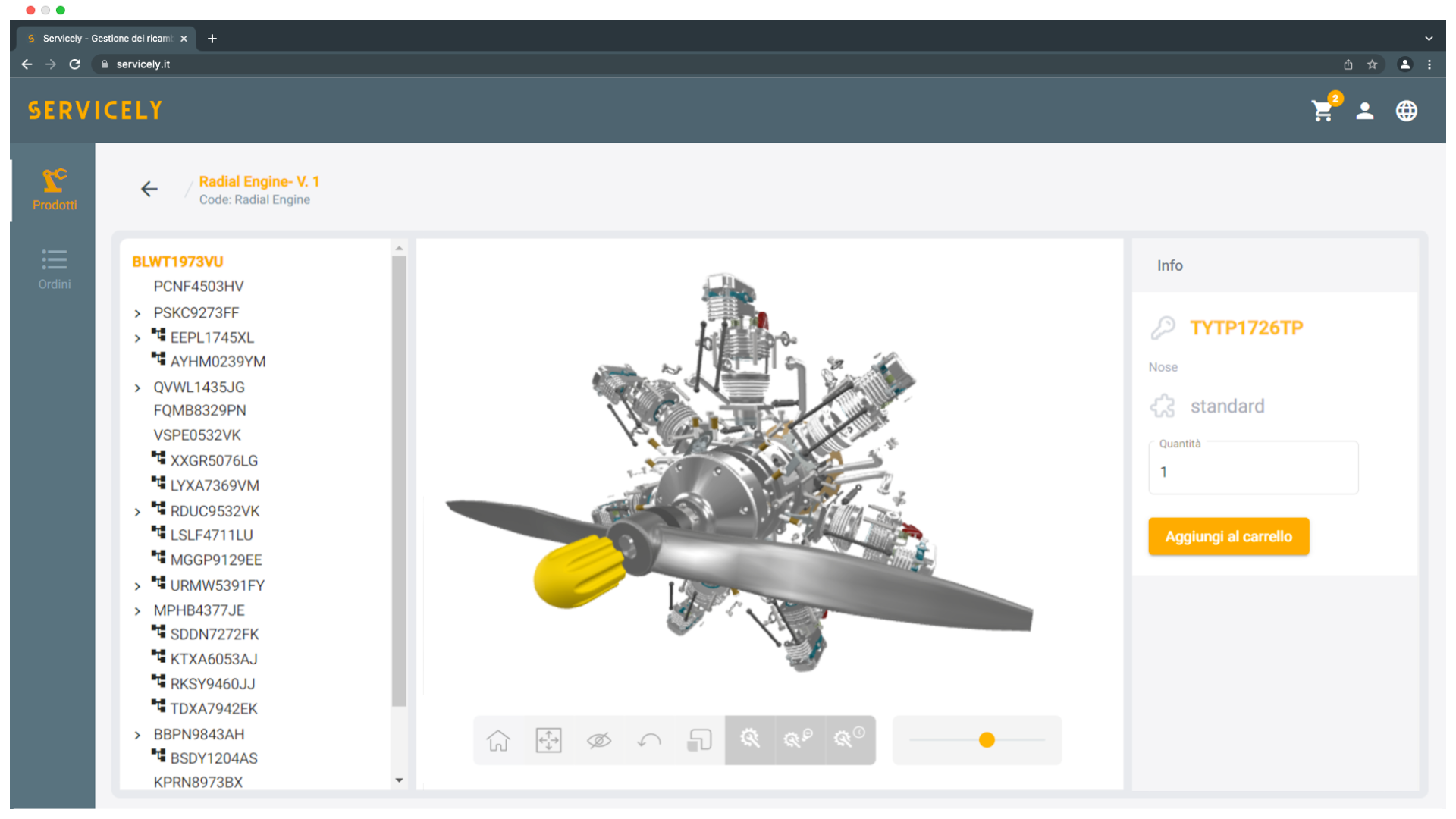Click the undo arrow in the viewer toolbar
The image size is (1456, 819).
click(649, 740)
